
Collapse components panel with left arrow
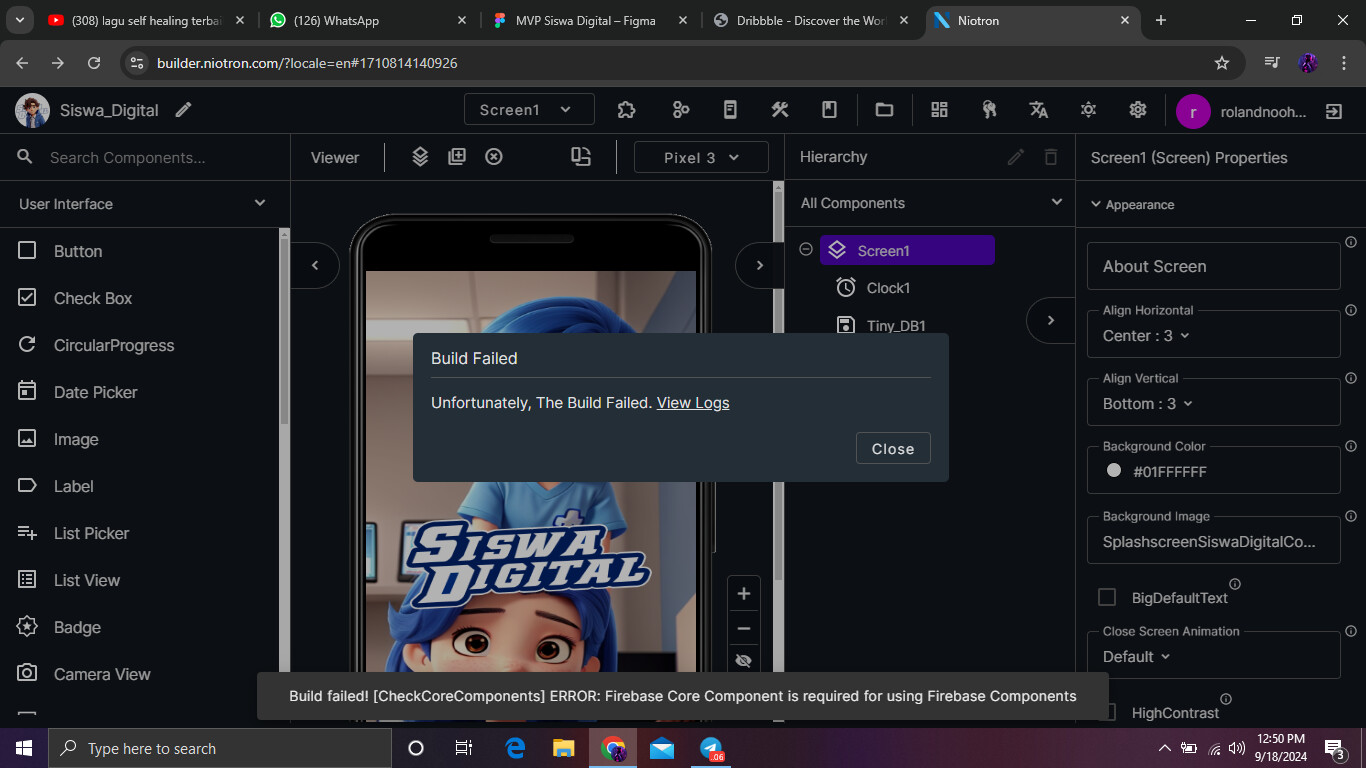pos(315,265)
